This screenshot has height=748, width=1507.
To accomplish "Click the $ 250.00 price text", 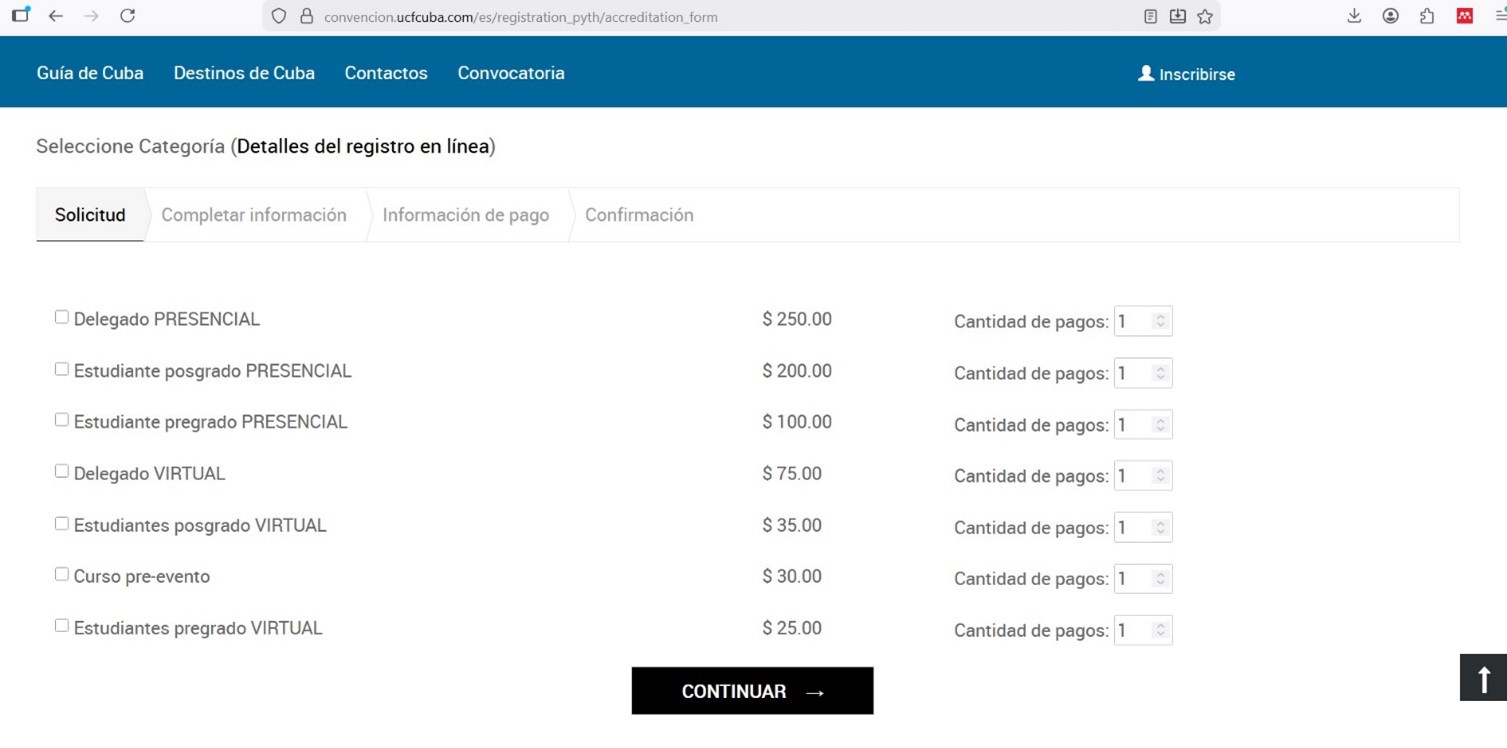I will (797, 319).
